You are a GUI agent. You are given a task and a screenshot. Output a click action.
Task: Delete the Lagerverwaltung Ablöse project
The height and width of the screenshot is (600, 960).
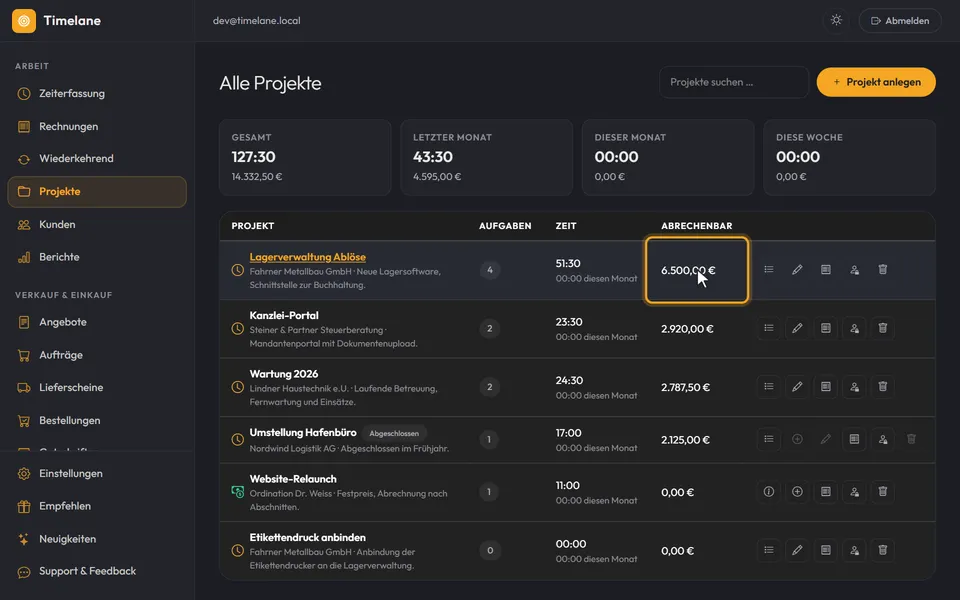coord(882,269)
